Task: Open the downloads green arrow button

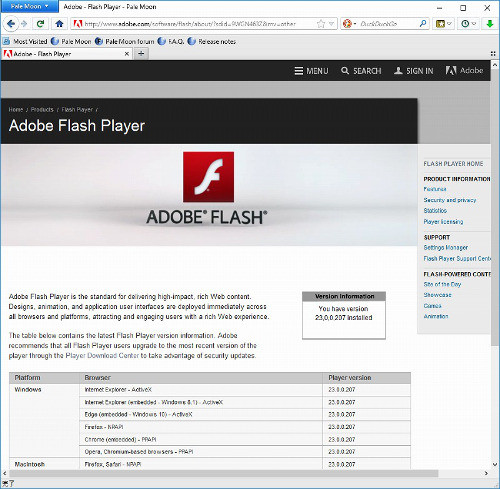Action: pos(489,24)
